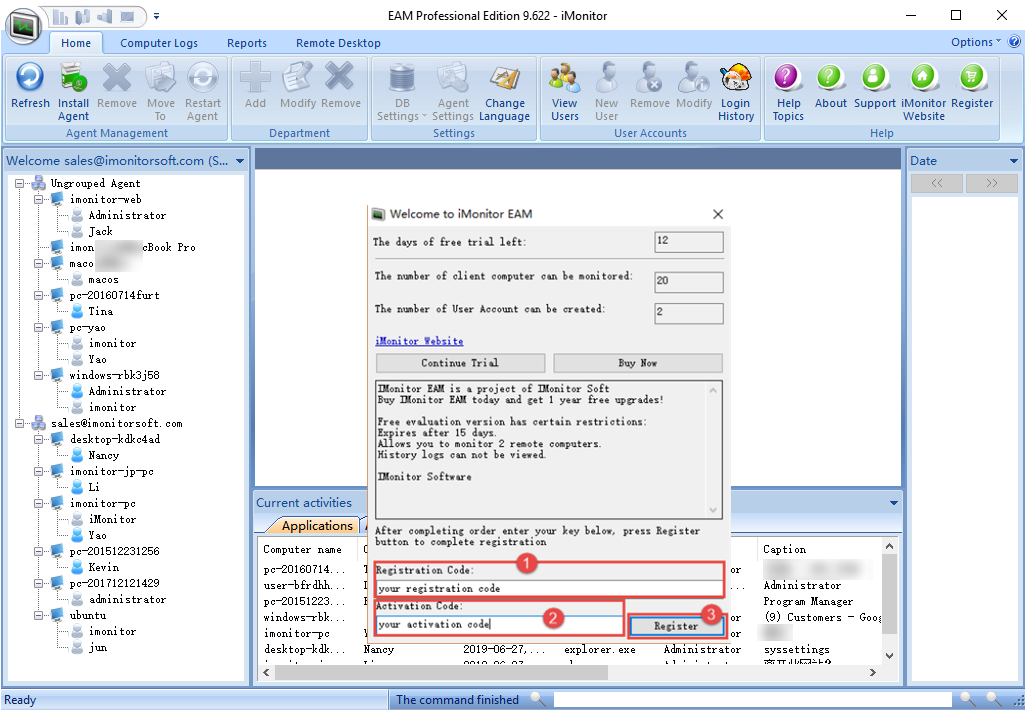Expand the Welcome panel dropdown arrow
This screenshot has width=1026, height=711.
click(x=239, y=161)
